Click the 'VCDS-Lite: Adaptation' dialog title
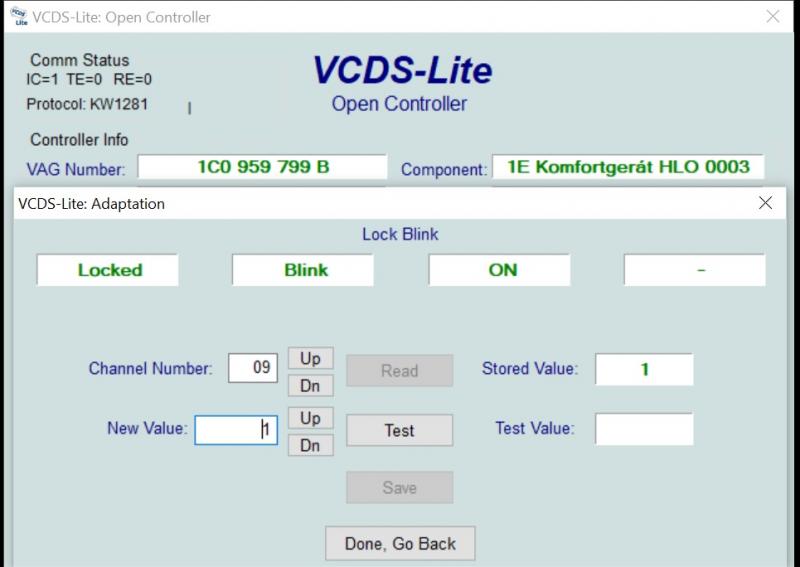Screen dimensions: 800x567 point(91,204)
